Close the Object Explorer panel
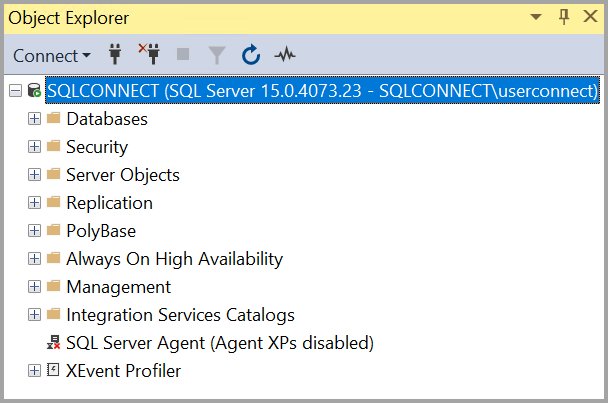 click(591, 16)
